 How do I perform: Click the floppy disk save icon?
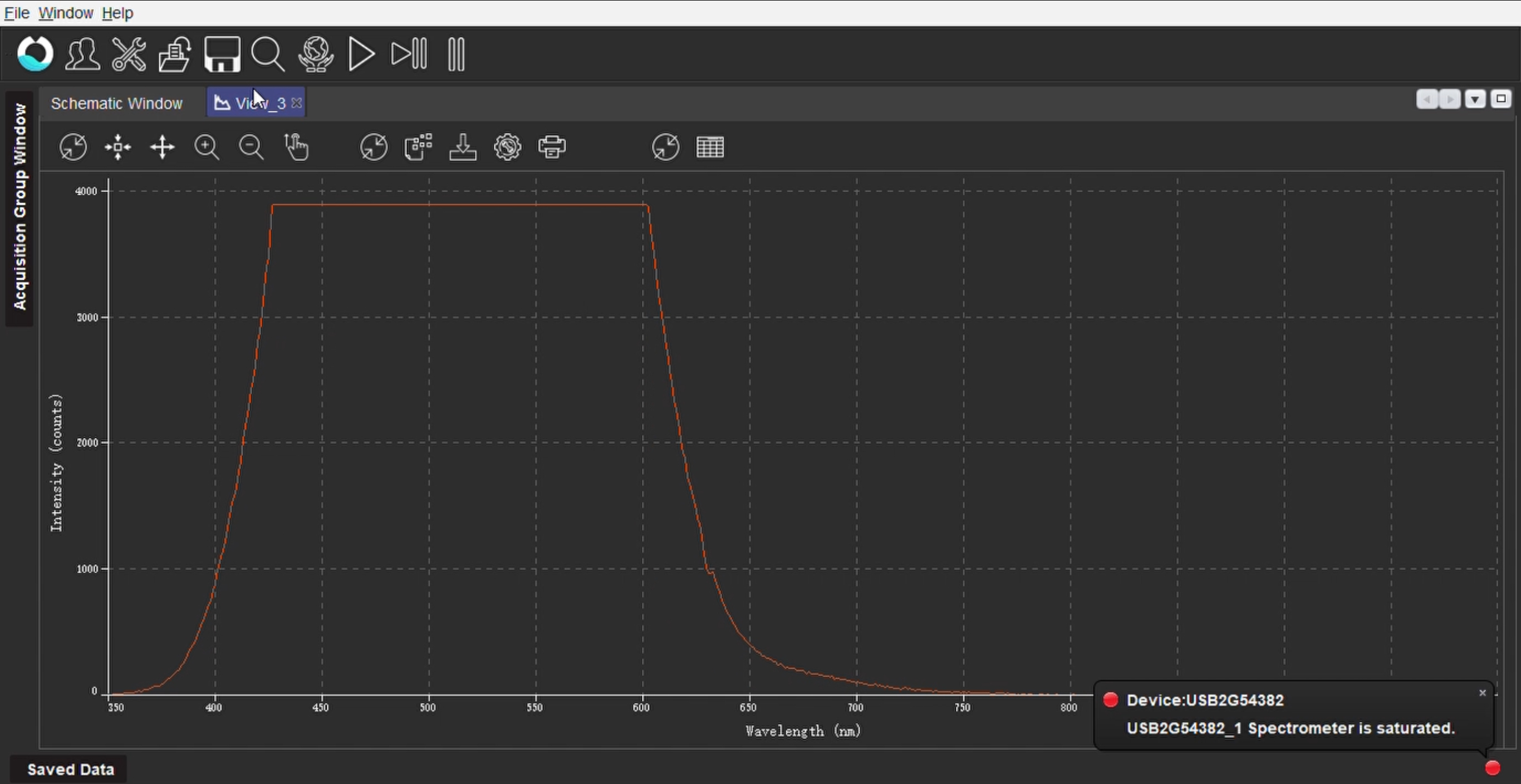point(222,55)
